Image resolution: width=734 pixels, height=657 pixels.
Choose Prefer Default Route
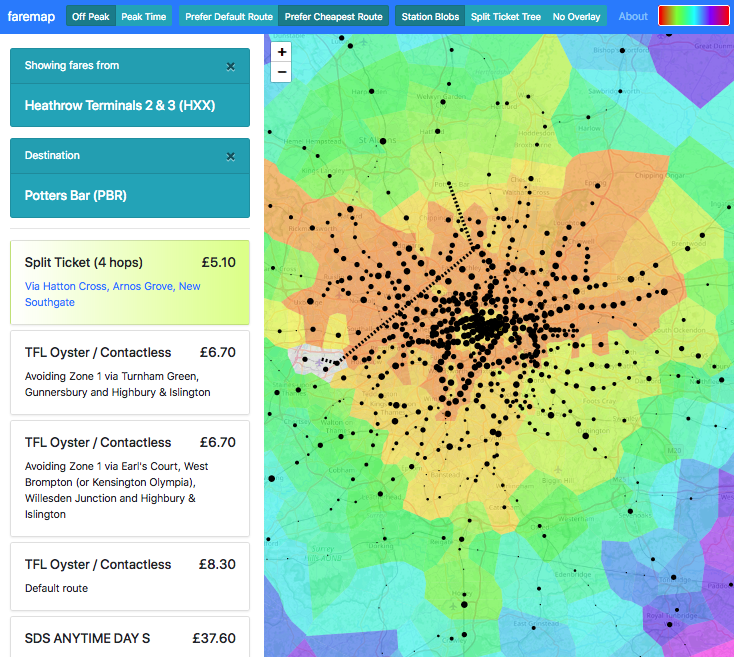pos(229,16)
